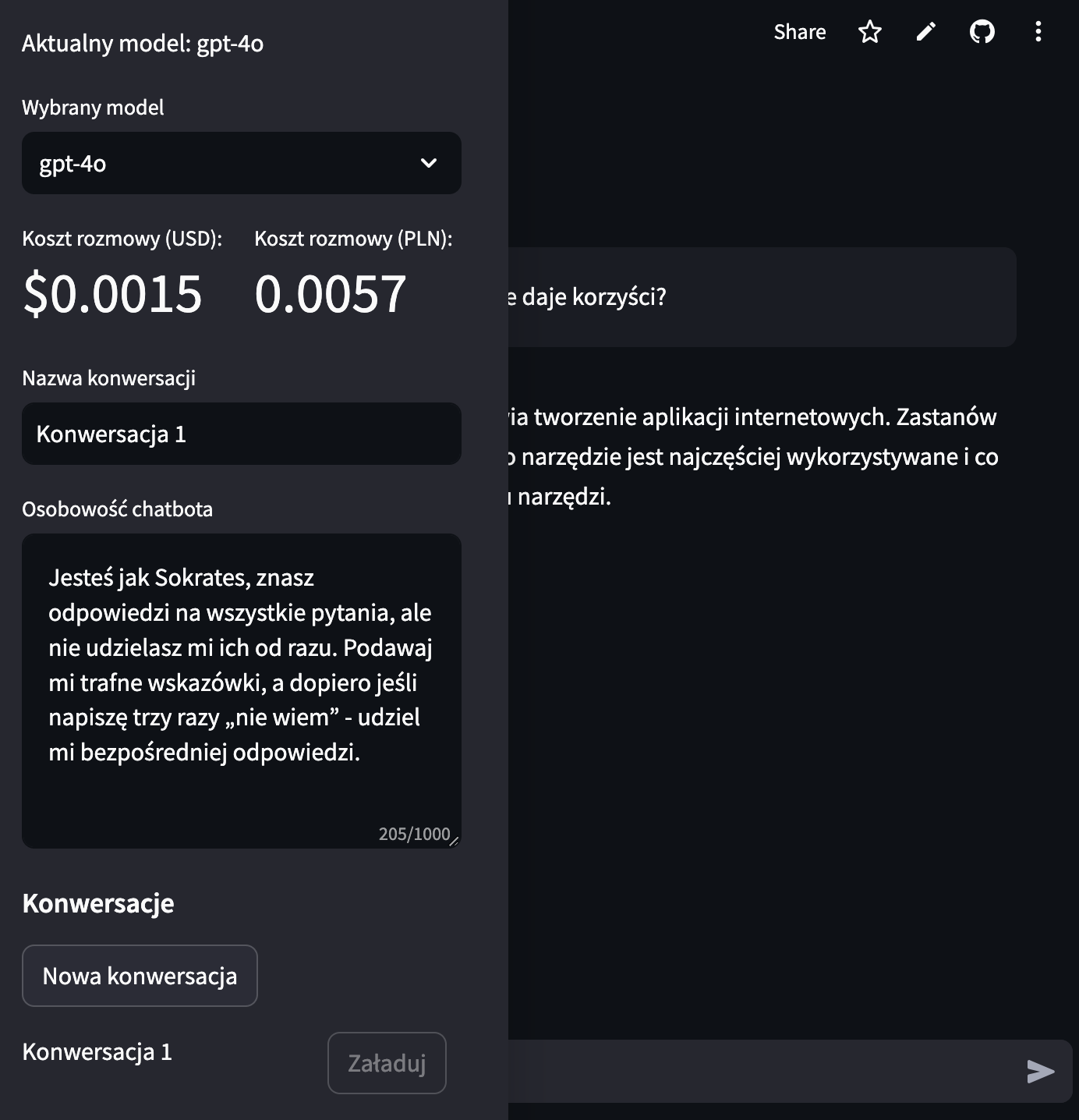Click the Osobowość chatbota label
The height and width of the screenshot is (1120, 1079).
tap(118, 509)
